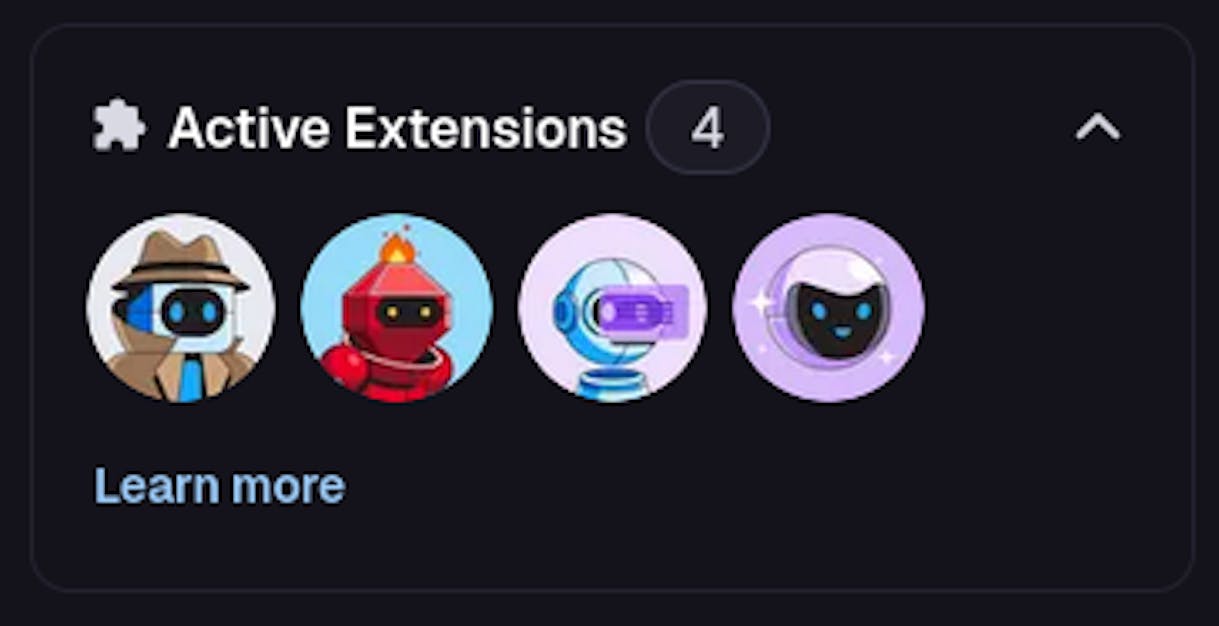This screenshot has height=626, width=1219.
Task: Choose the third extension, the helmeted robot
Action: click(613, 308)
